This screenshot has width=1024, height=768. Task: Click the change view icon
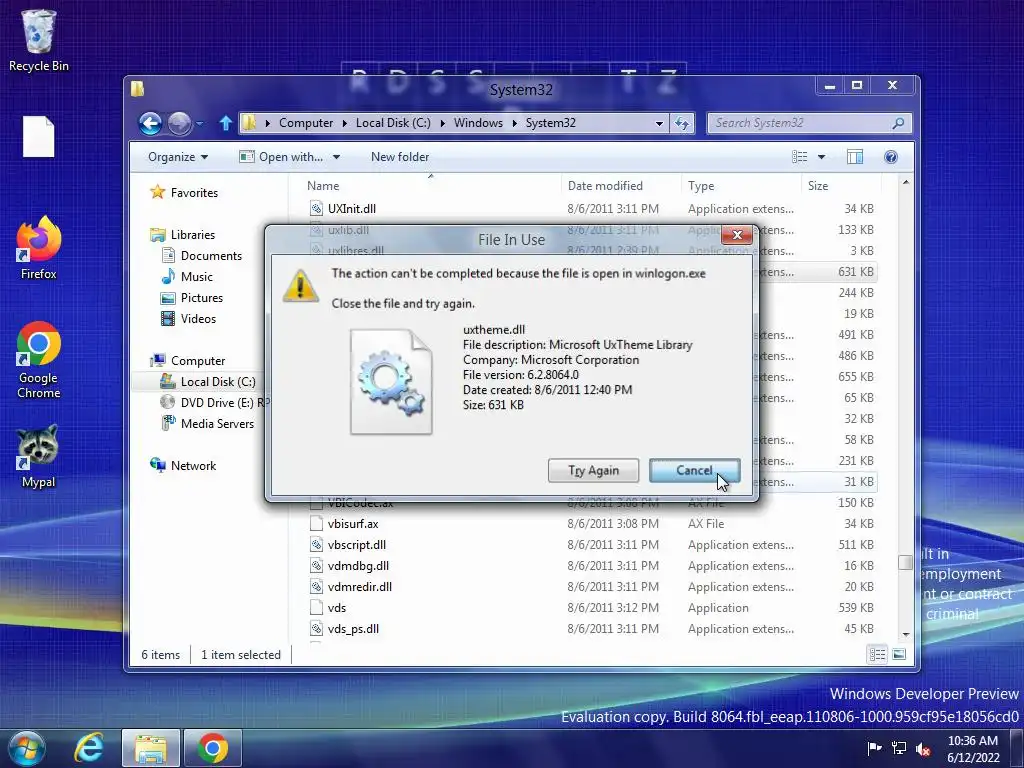tap(799, 157)
